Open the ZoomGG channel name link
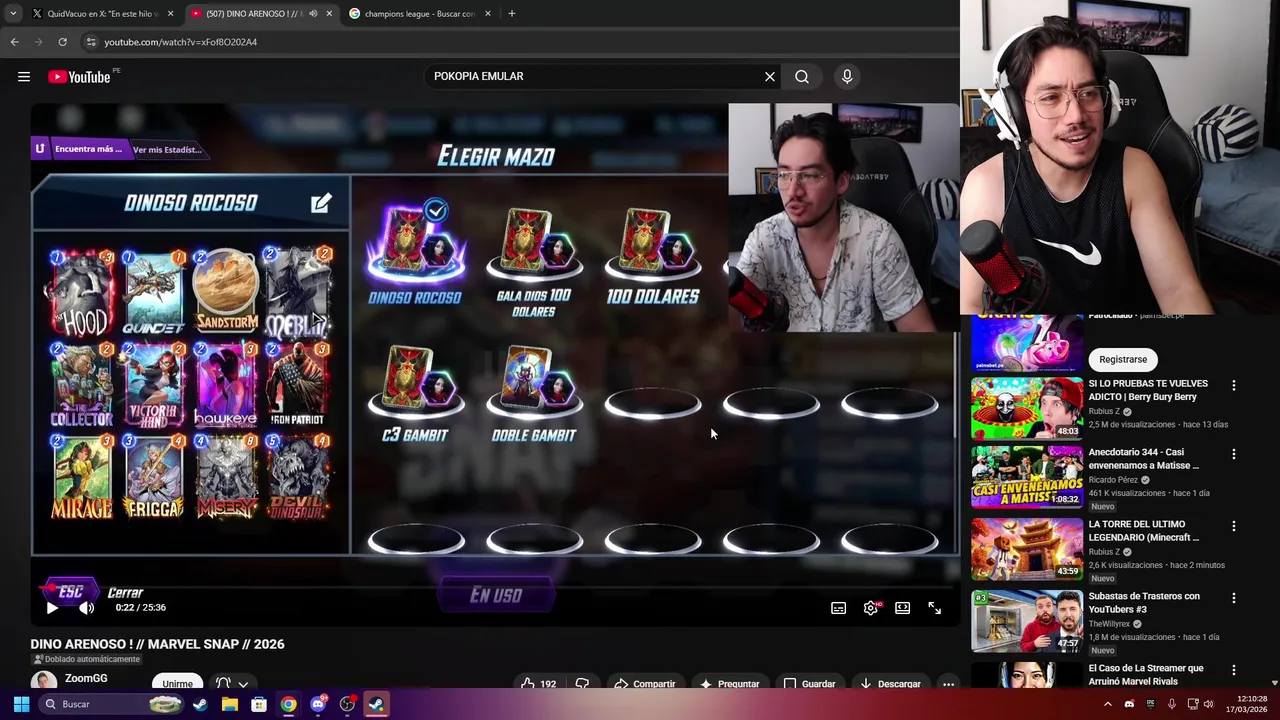1280x720 pixels. click(x=86, y=678)
